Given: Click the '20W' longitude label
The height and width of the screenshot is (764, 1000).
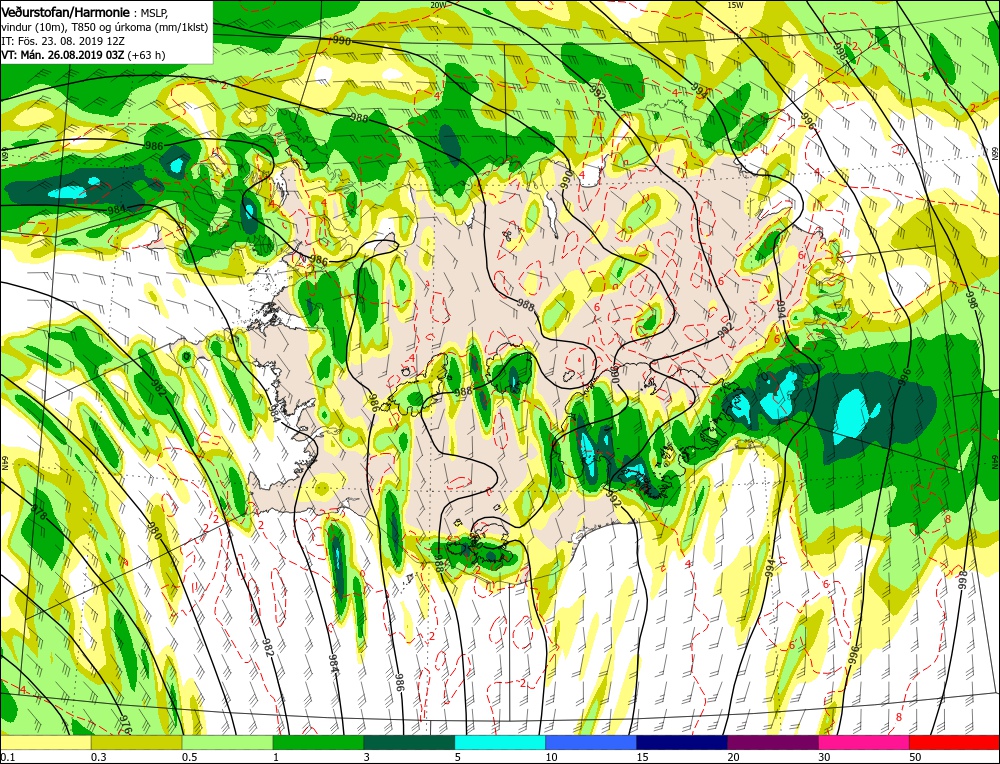Looking at the screenshot, I should 438,4.
